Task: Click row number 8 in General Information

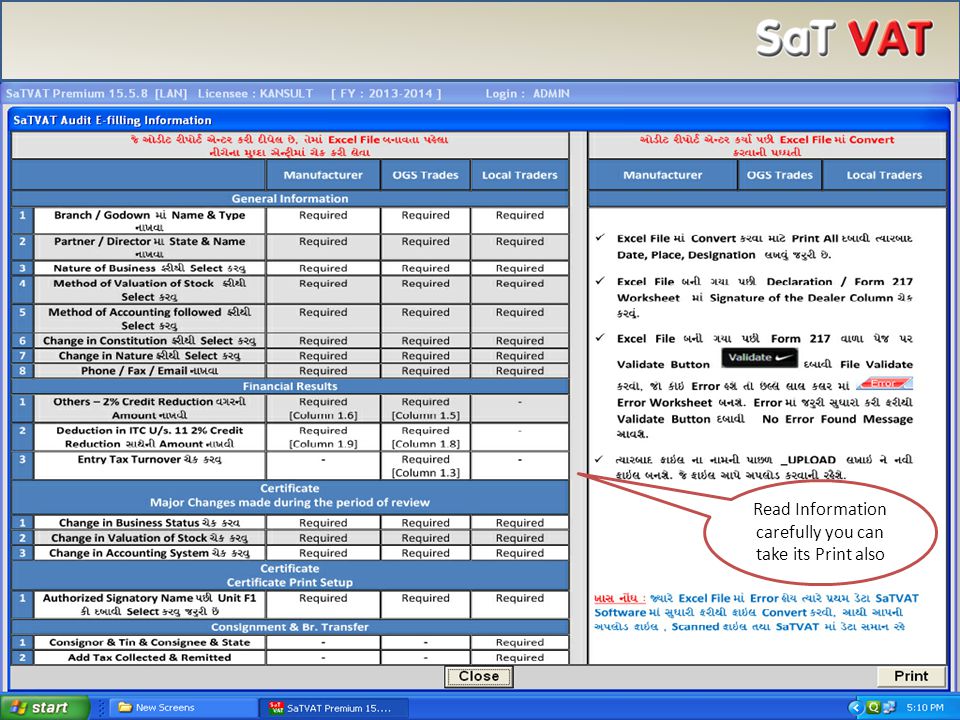Action: 23,370
